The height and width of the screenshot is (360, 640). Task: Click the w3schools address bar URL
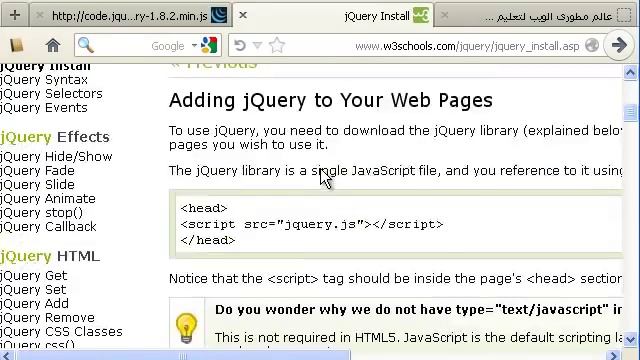click(467, 46)
